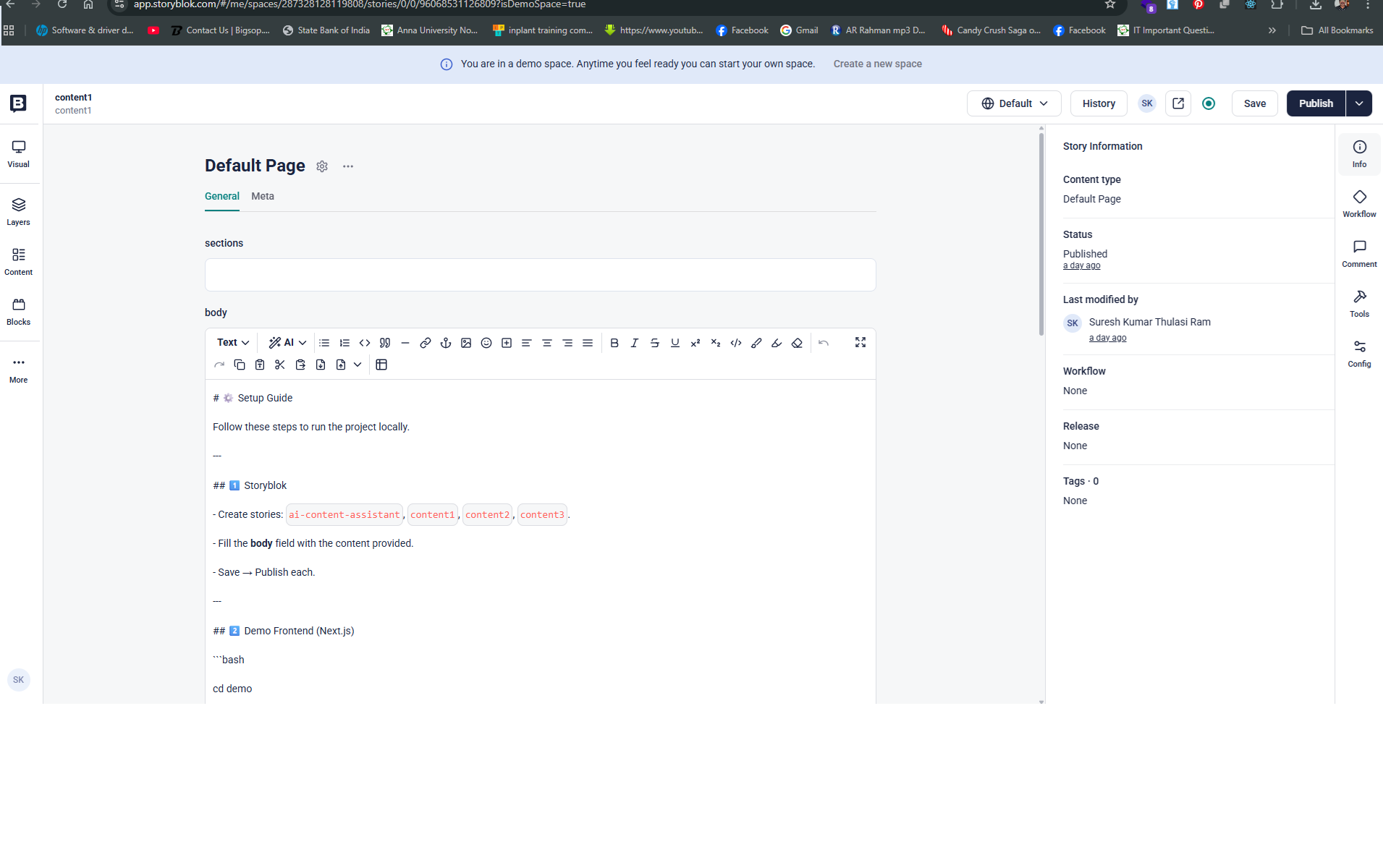Click the editor's vertical scrollbar
Viewport: 1383px width, 868px height.
click(1041, 234)
